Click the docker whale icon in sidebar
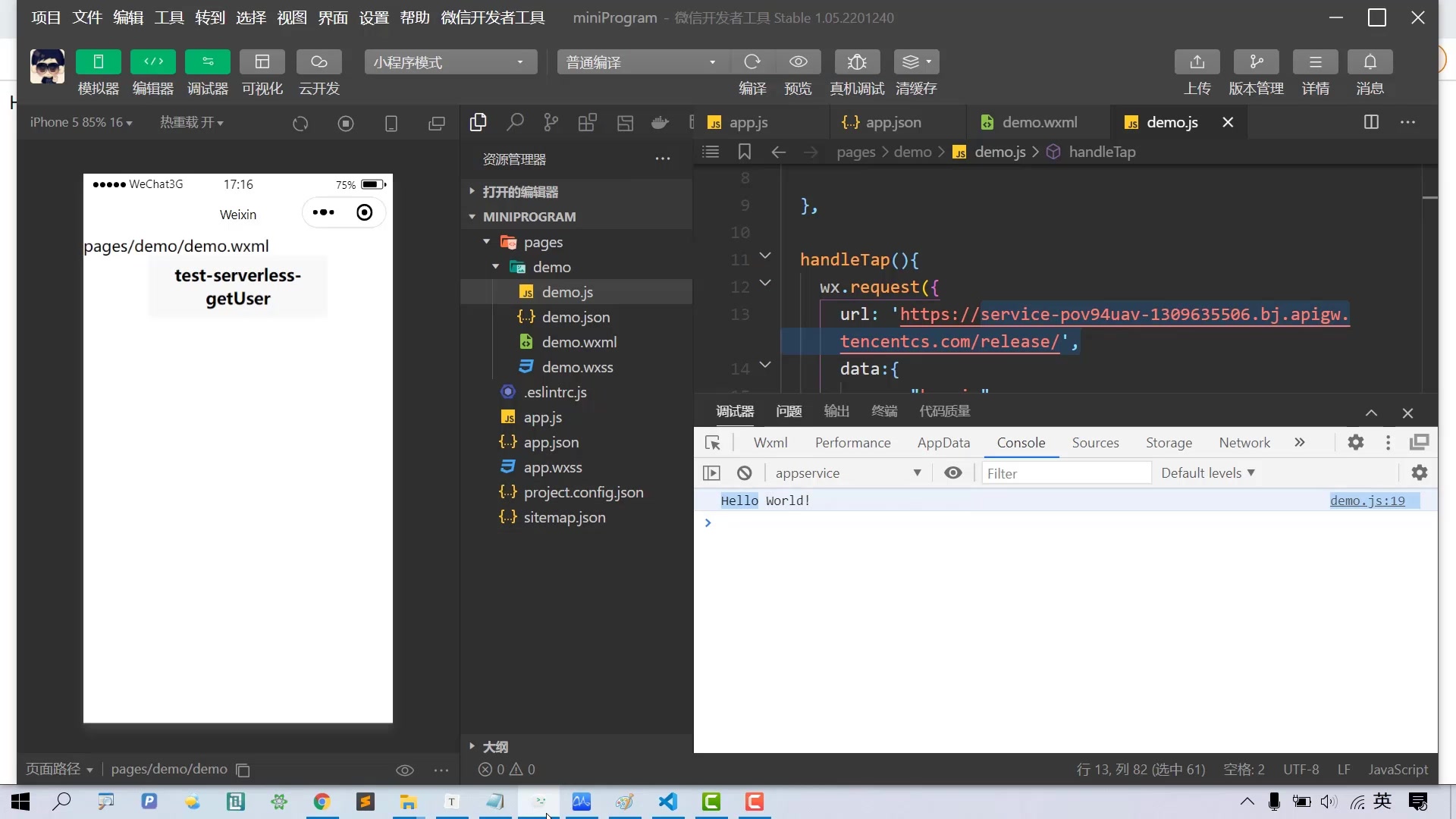This screenshot has height=819, width=1456. 661,122
